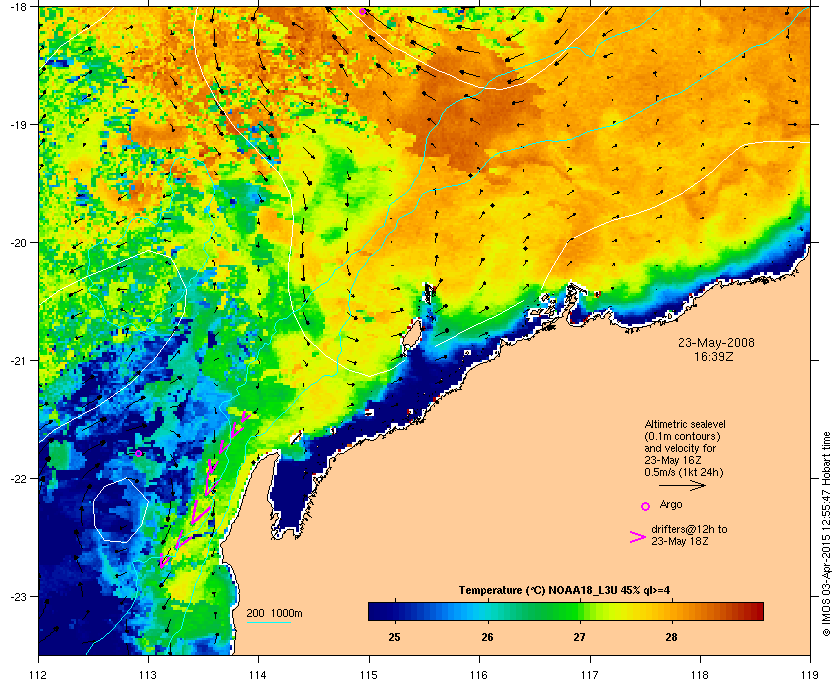Click the '200 1000m' depth contour label
The height and width of the screenshot is (680, 840).
tap(275, 614)
